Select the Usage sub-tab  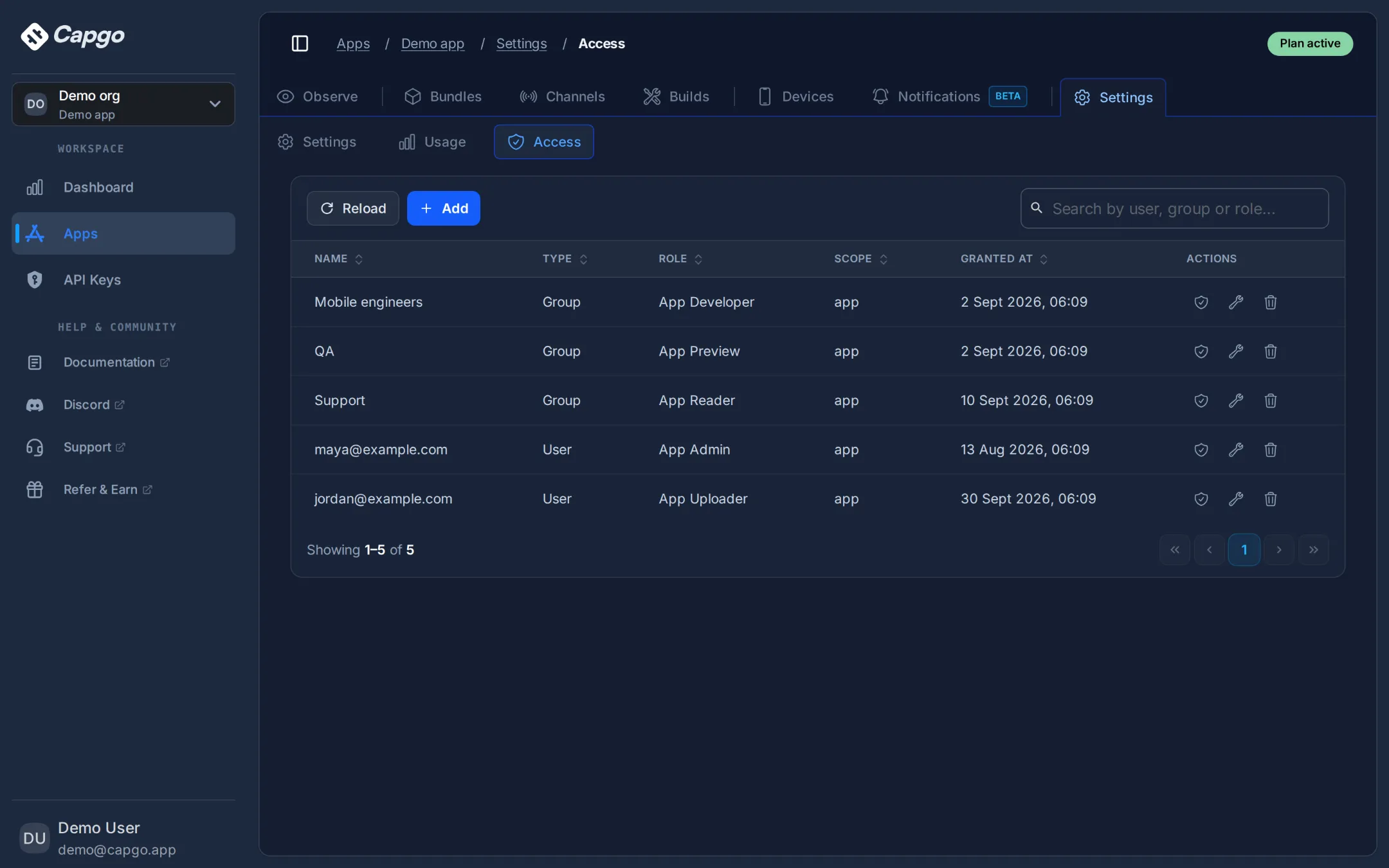pos(432,141)
